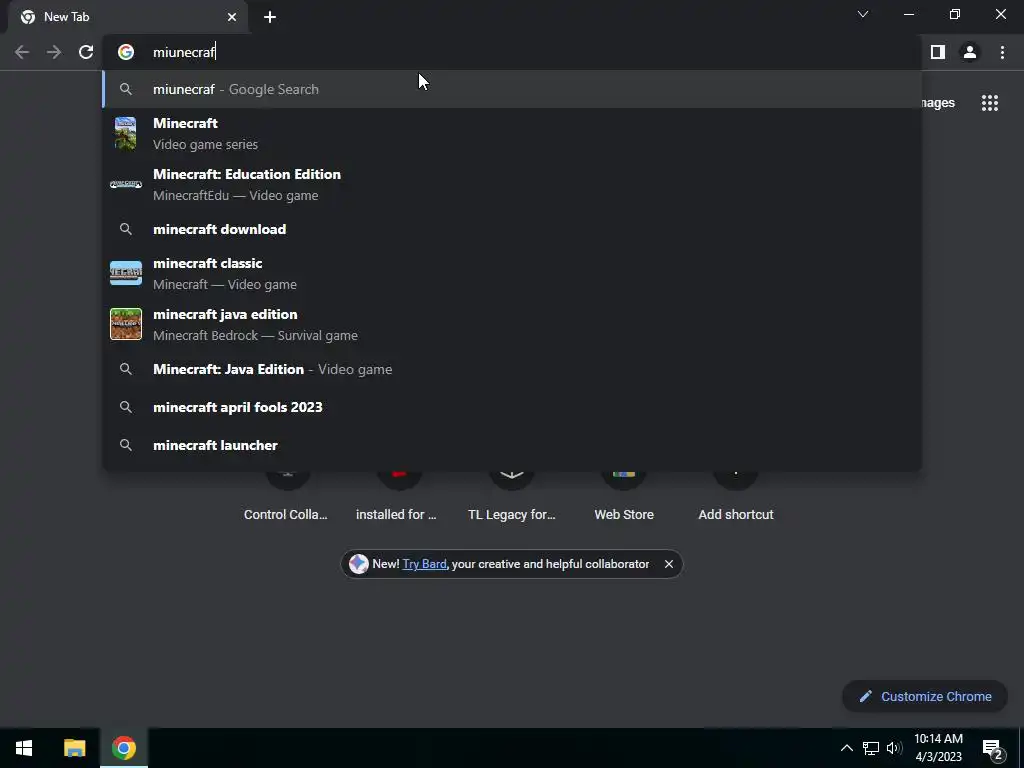Viewport: 1024px width, 768px height.
Task: Click the minecraft classic thumbnail
Action: 126,273
